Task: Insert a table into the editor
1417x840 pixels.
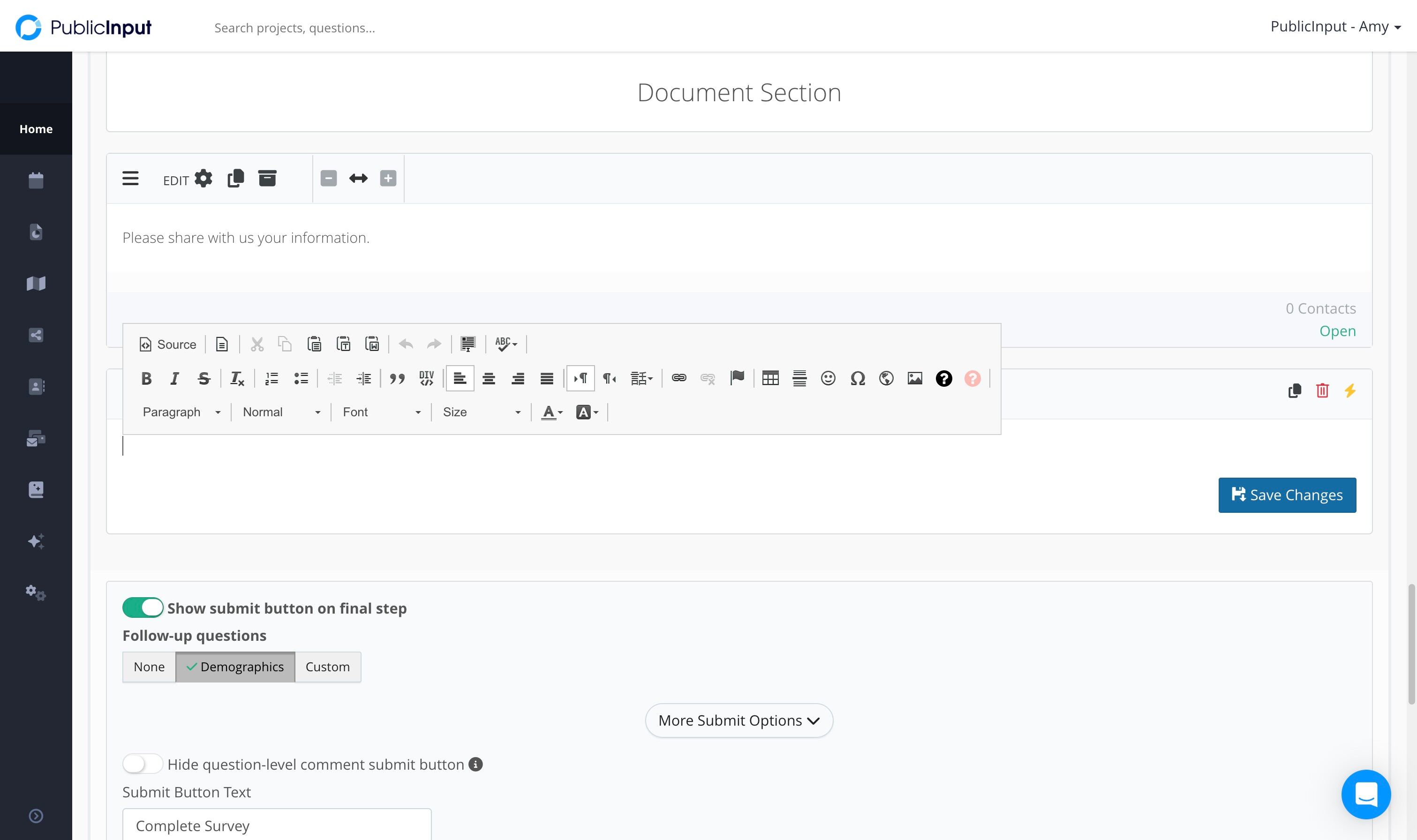Action: [x=770, y=378]
